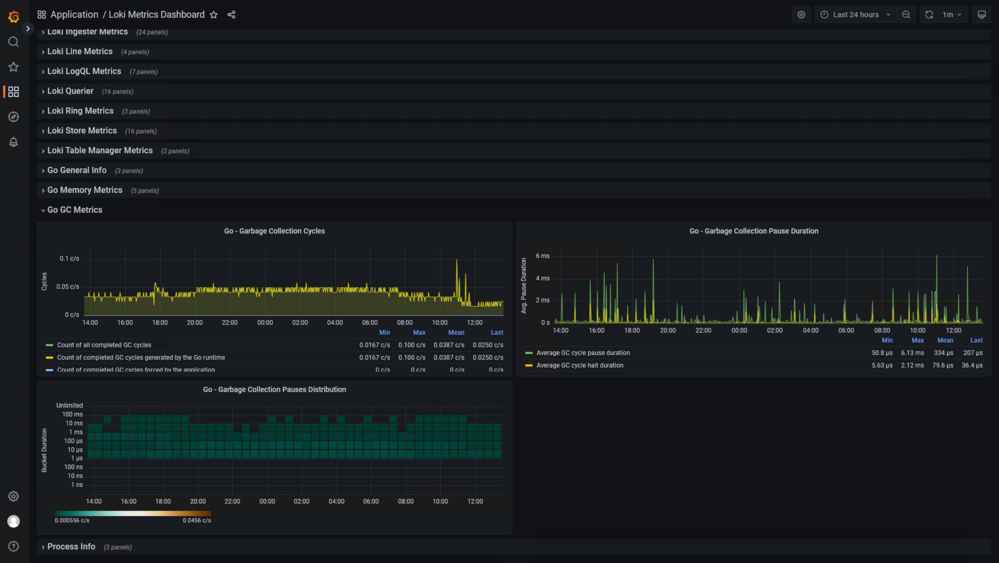
Task: Click the heatmap color scale legend
Action: [x=133, y=513]
